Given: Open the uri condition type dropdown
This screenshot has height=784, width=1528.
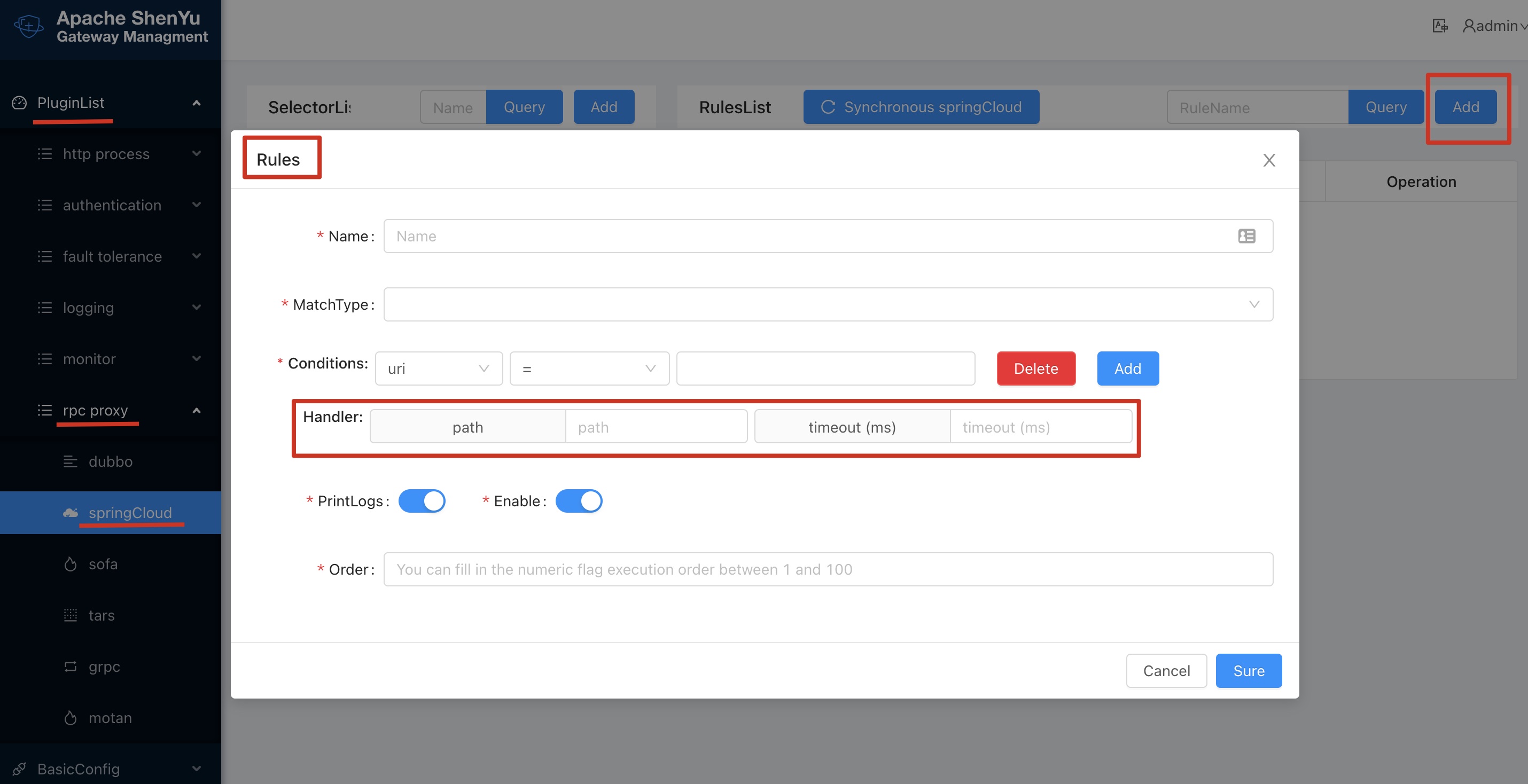Looking at the screenshot, I should pos(438,369).
